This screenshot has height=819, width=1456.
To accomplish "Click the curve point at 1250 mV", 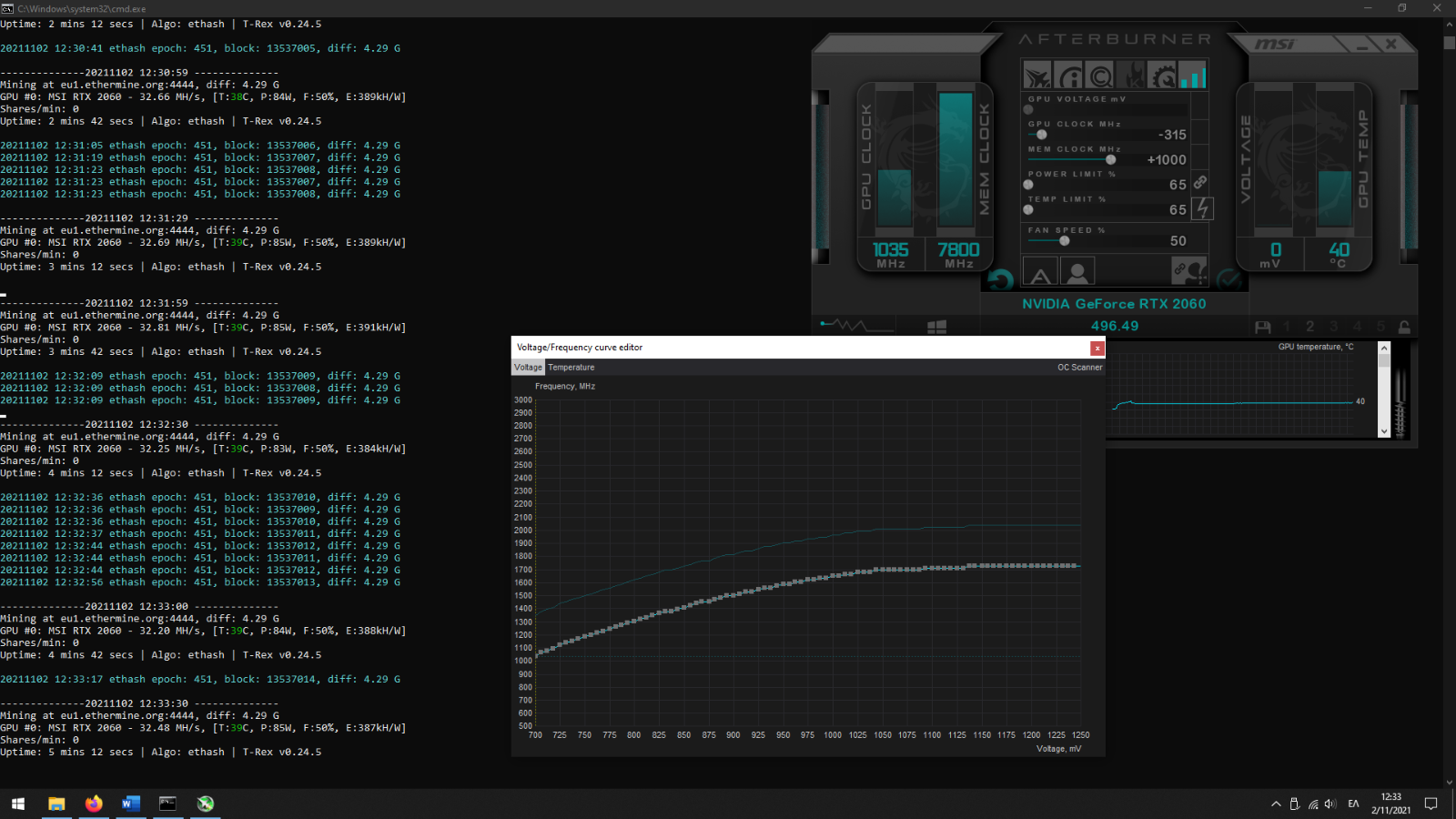I will [x=1079, y=566].
